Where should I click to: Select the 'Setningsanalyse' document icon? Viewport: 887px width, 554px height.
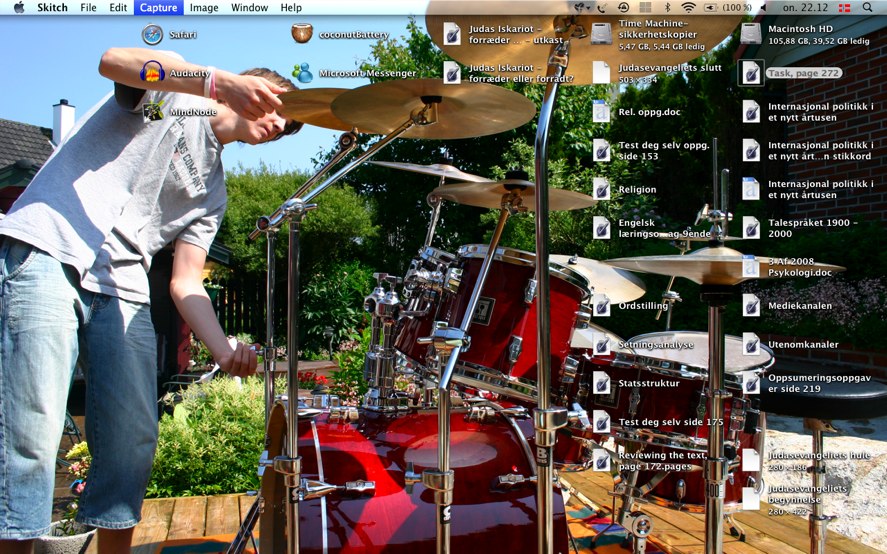click(x=601, y=344)
